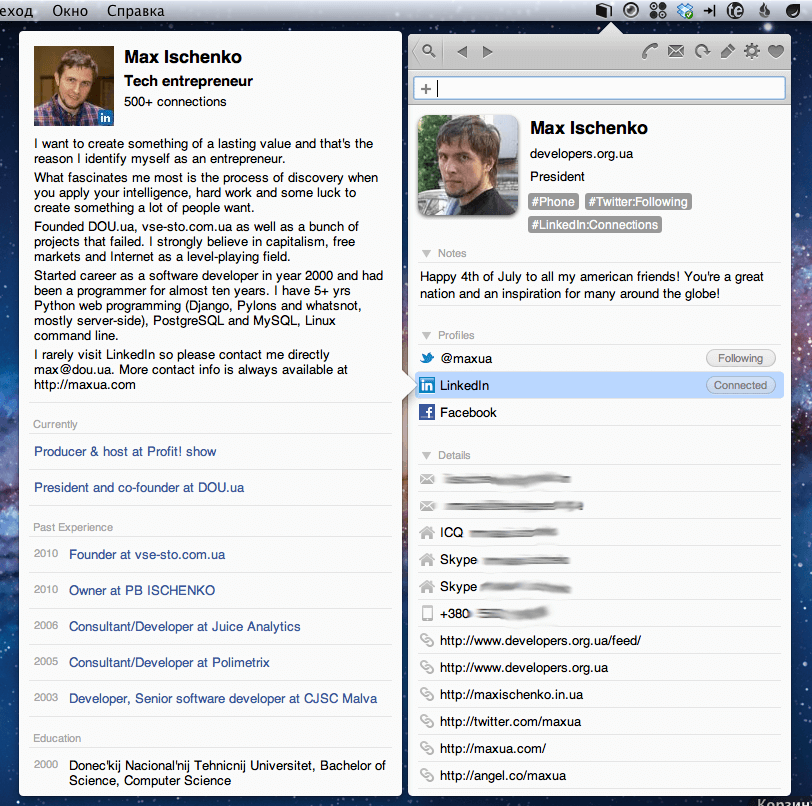Click the add tag input field
Image resolution: width=812 pixels, height=806 pixels.
(x=599, y=89)
